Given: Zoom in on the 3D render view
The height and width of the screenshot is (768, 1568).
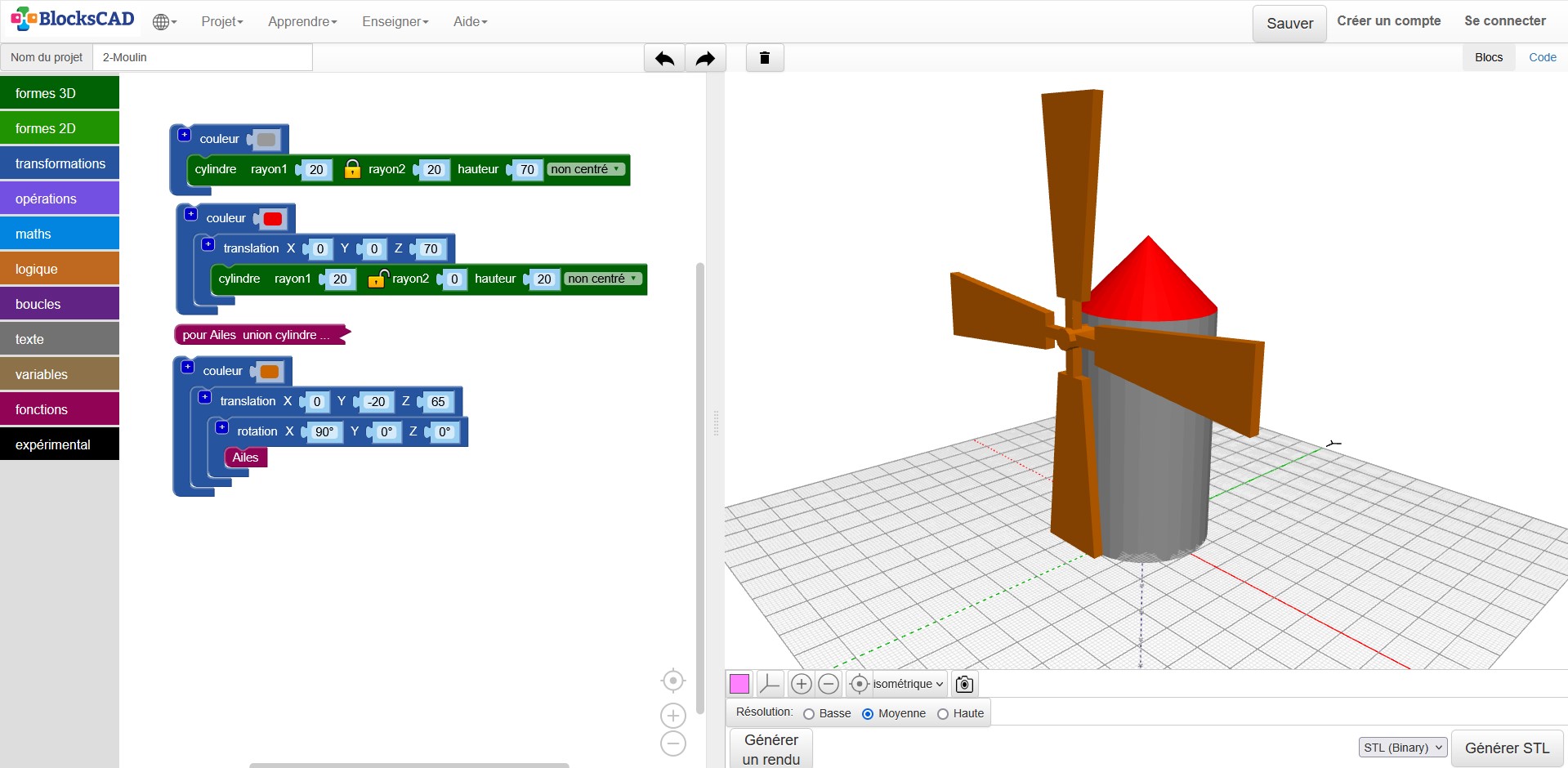Looking at the screenshot, I should coord(802,684).
